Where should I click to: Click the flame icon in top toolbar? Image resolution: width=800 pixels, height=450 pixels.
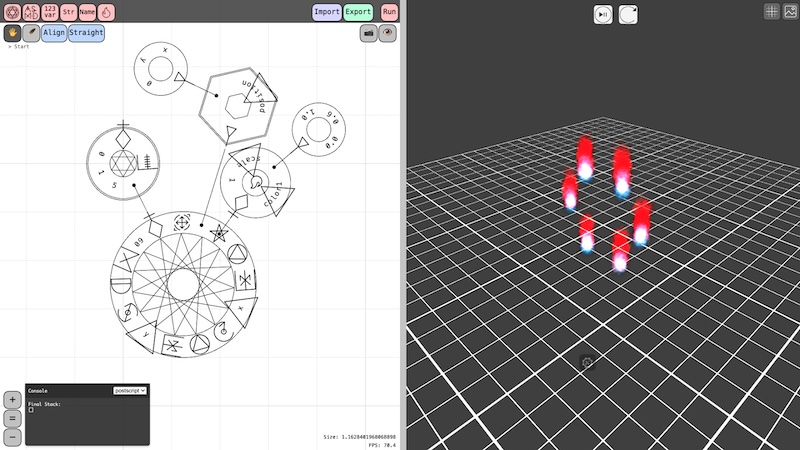(x=106, y=12)
